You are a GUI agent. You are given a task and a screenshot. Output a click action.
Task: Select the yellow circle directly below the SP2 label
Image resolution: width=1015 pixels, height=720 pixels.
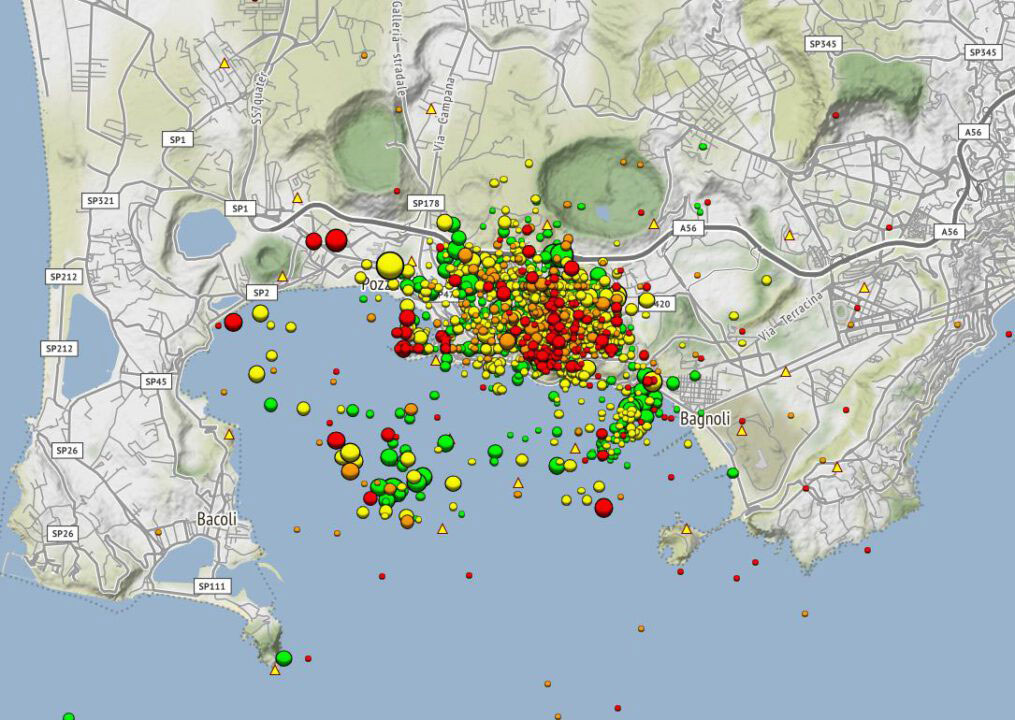(x=260, y=313)
